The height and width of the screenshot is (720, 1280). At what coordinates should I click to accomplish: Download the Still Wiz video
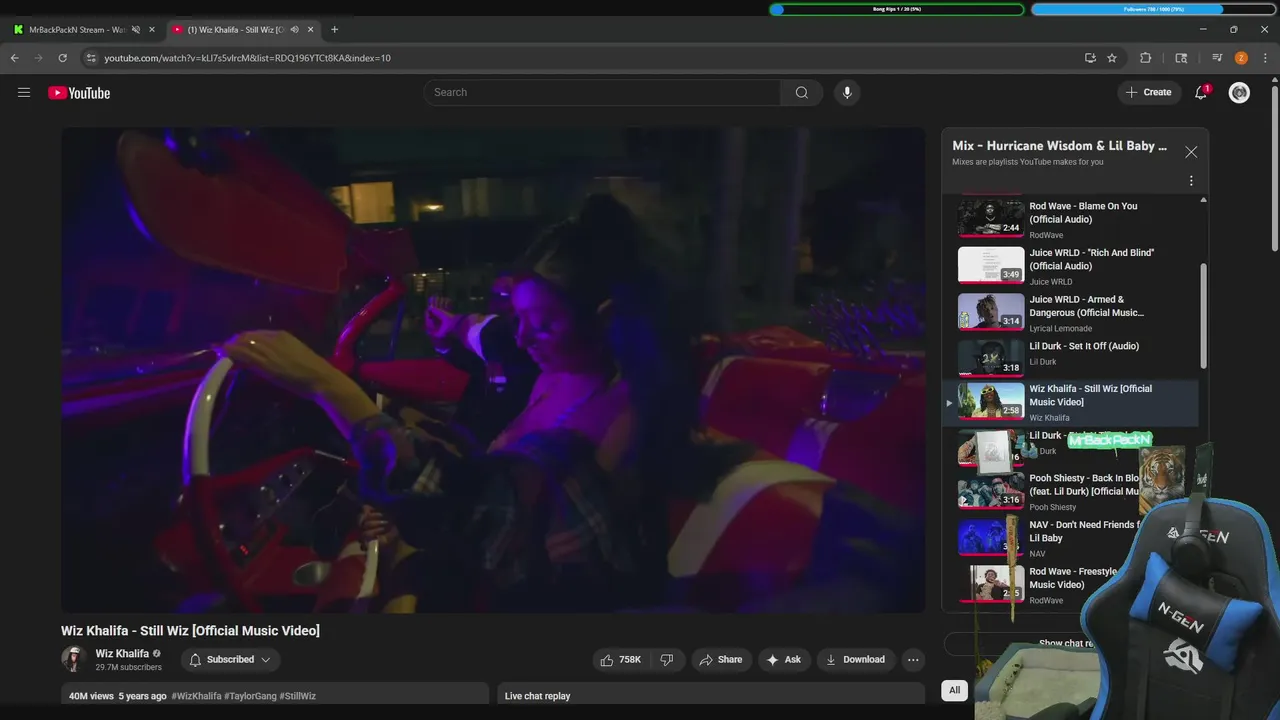click(x=854, y=660)
